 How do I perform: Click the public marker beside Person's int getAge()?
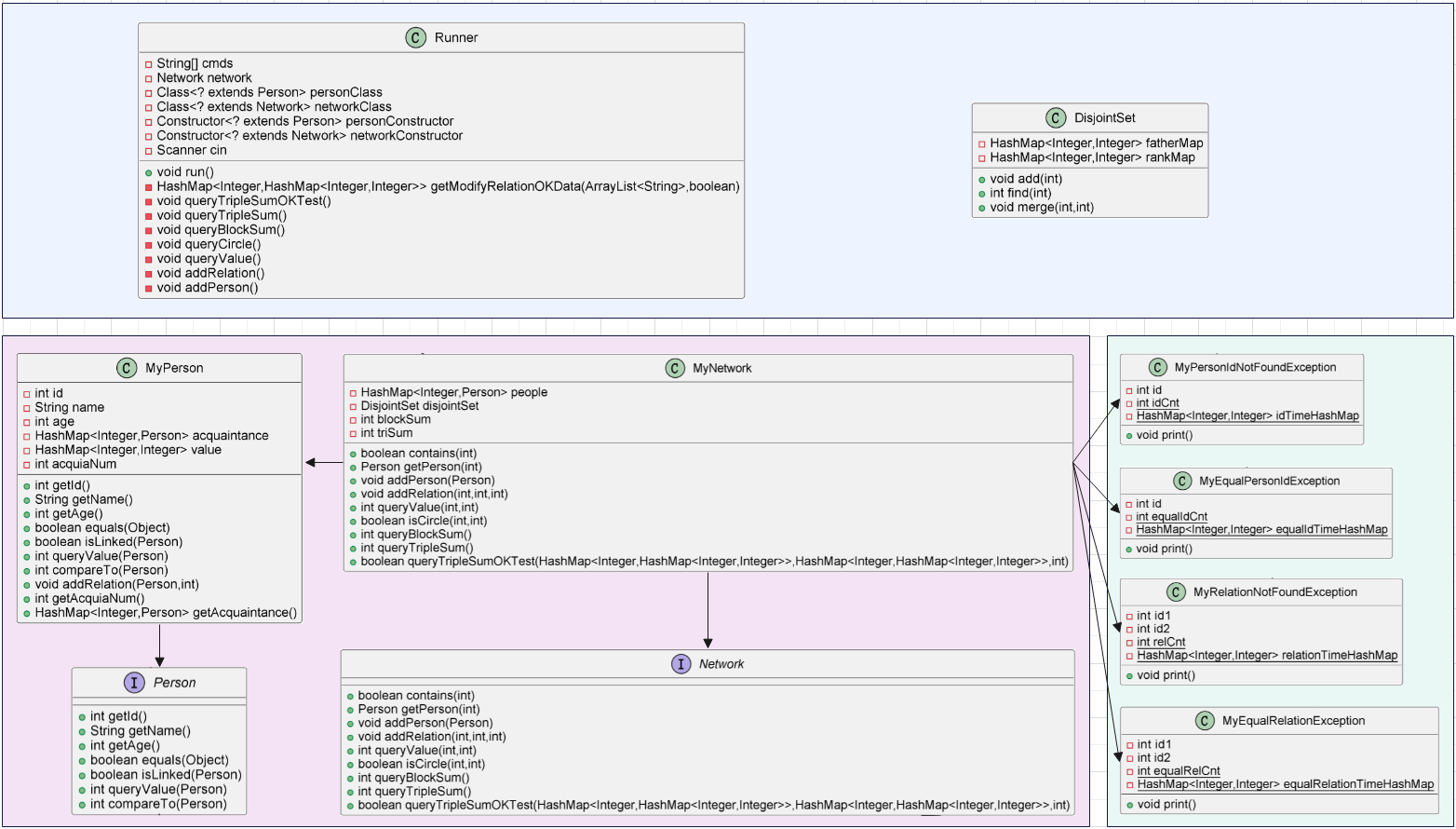82,745
